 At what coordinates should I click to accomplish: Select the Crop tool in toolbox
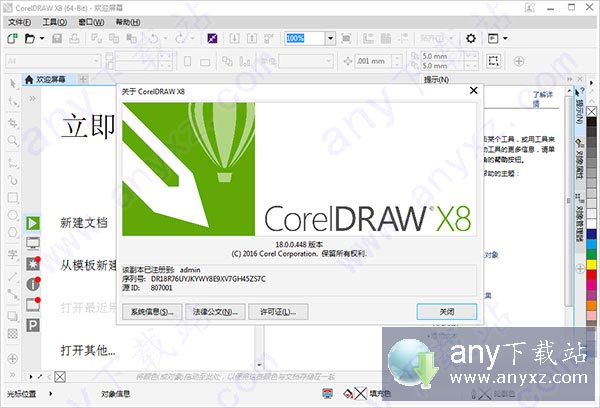pos(13,123)
